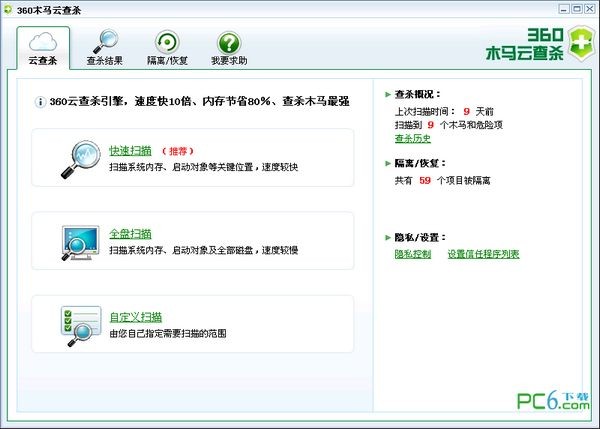This screenshot has width=600, height=429.
Task: Click the full scan monitor icon
Action: coord(80,243)
